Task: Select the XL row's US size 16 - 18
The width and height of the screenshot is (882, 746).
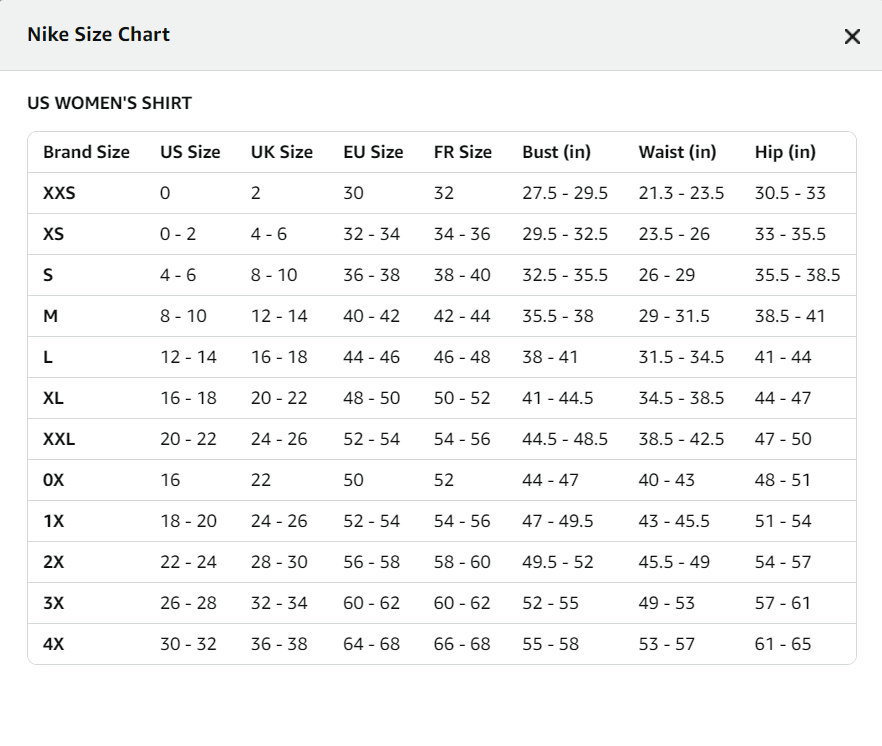Action: [x=188, y=398]
